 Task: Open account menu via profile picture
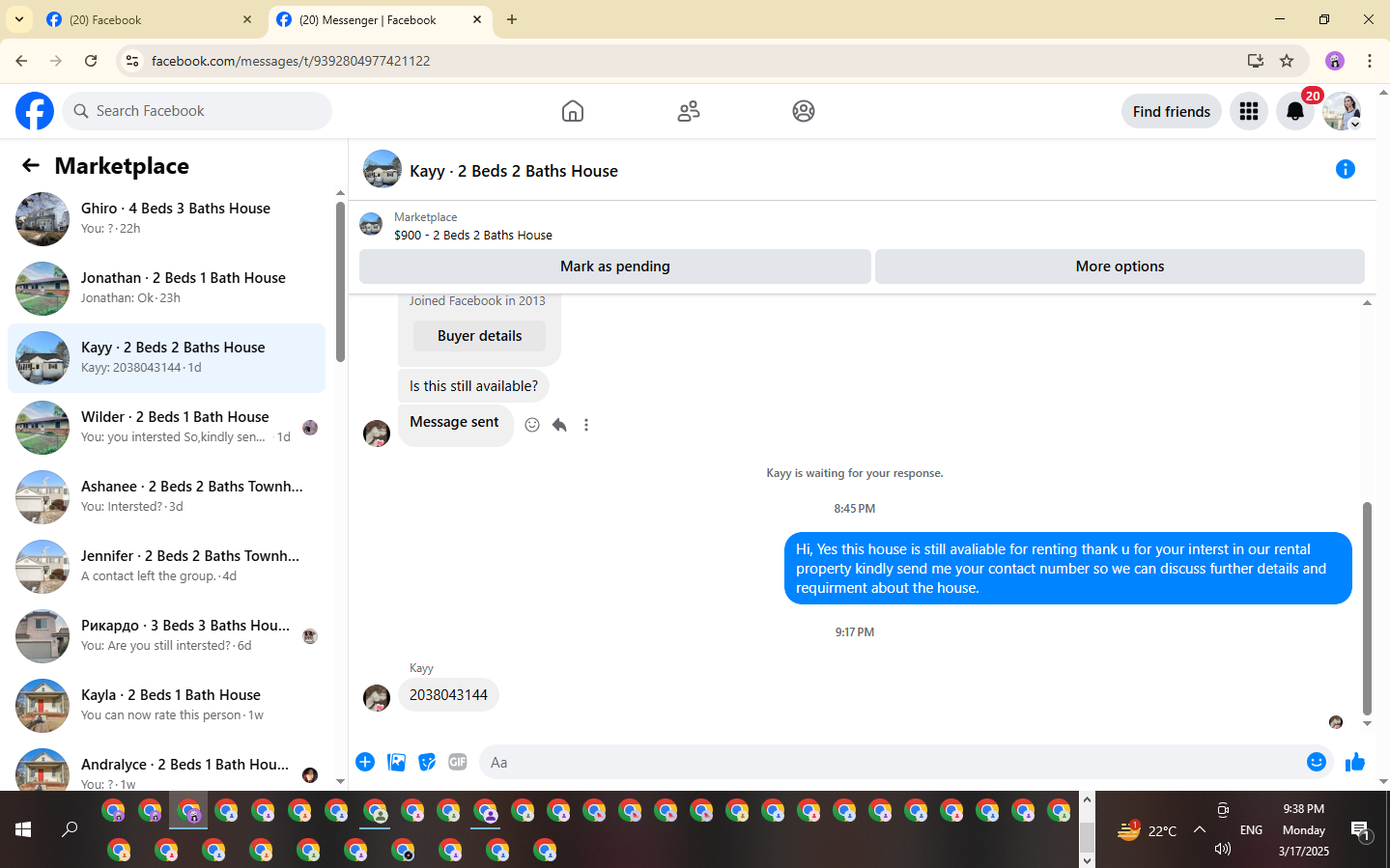[x=1342, y=111]
